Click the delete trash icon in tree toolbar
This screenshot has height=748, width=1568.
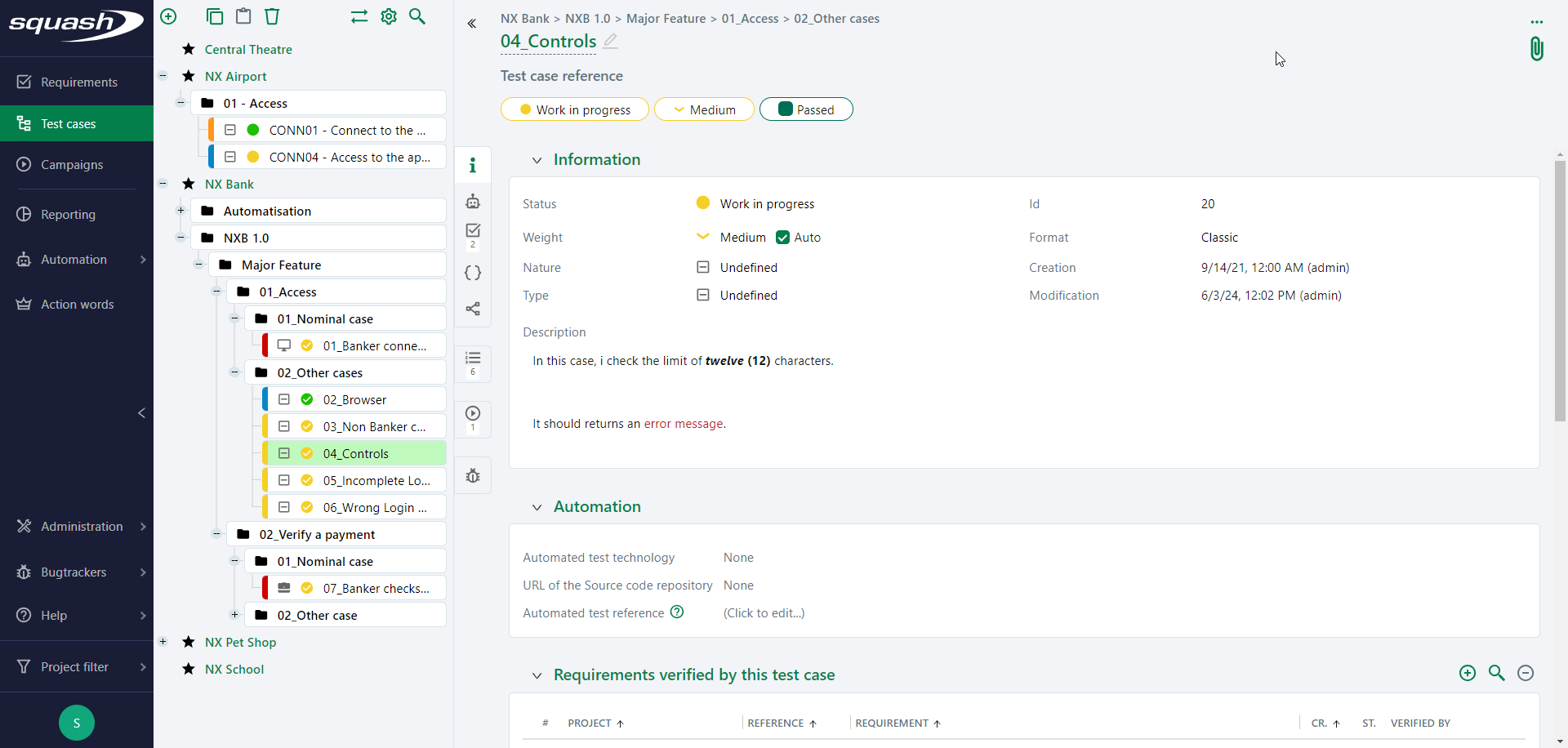click(273, 16)
